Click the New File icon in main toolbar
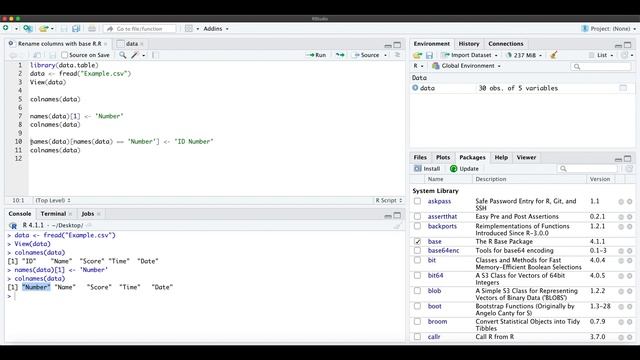The height and width of the screenshot is (360, 640). tap(6, 29)
